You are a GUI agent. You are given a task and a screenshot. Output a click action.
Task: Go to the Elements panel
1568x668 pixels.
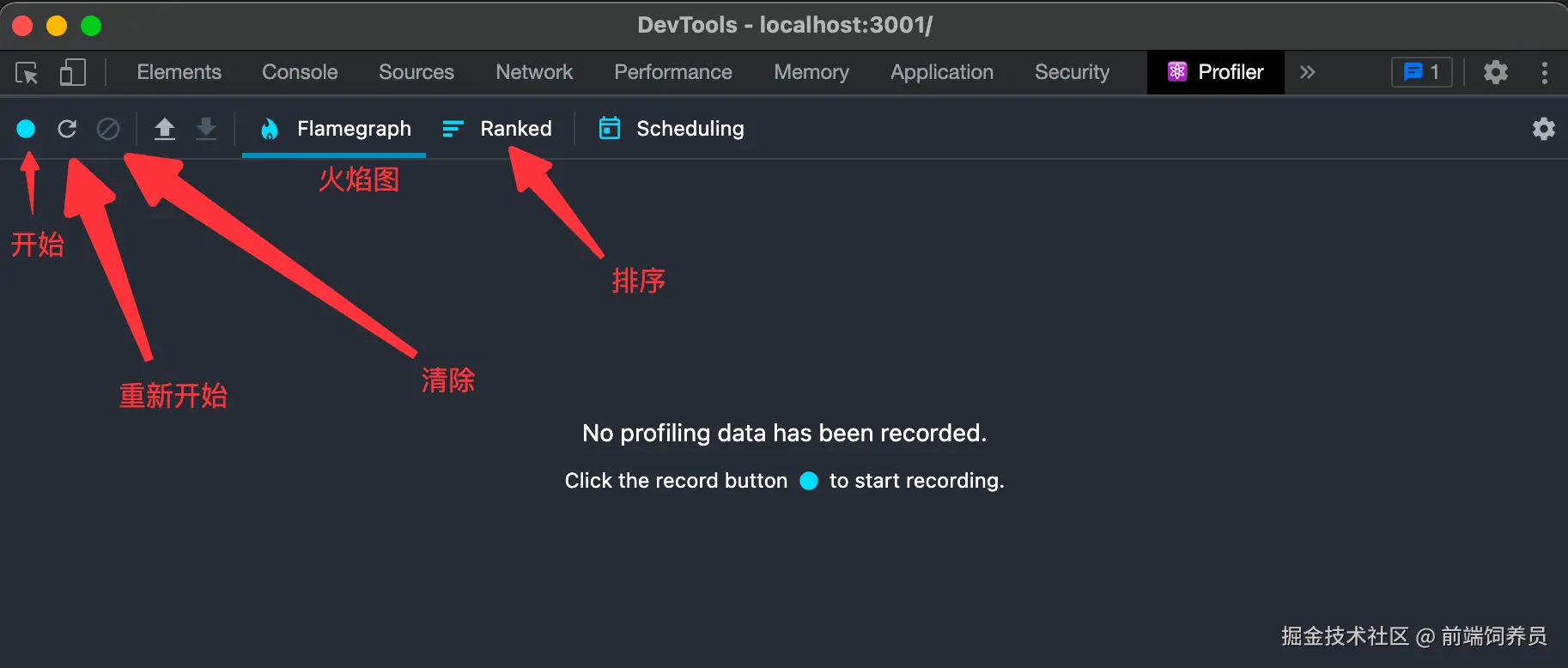[x=179, y=72]
